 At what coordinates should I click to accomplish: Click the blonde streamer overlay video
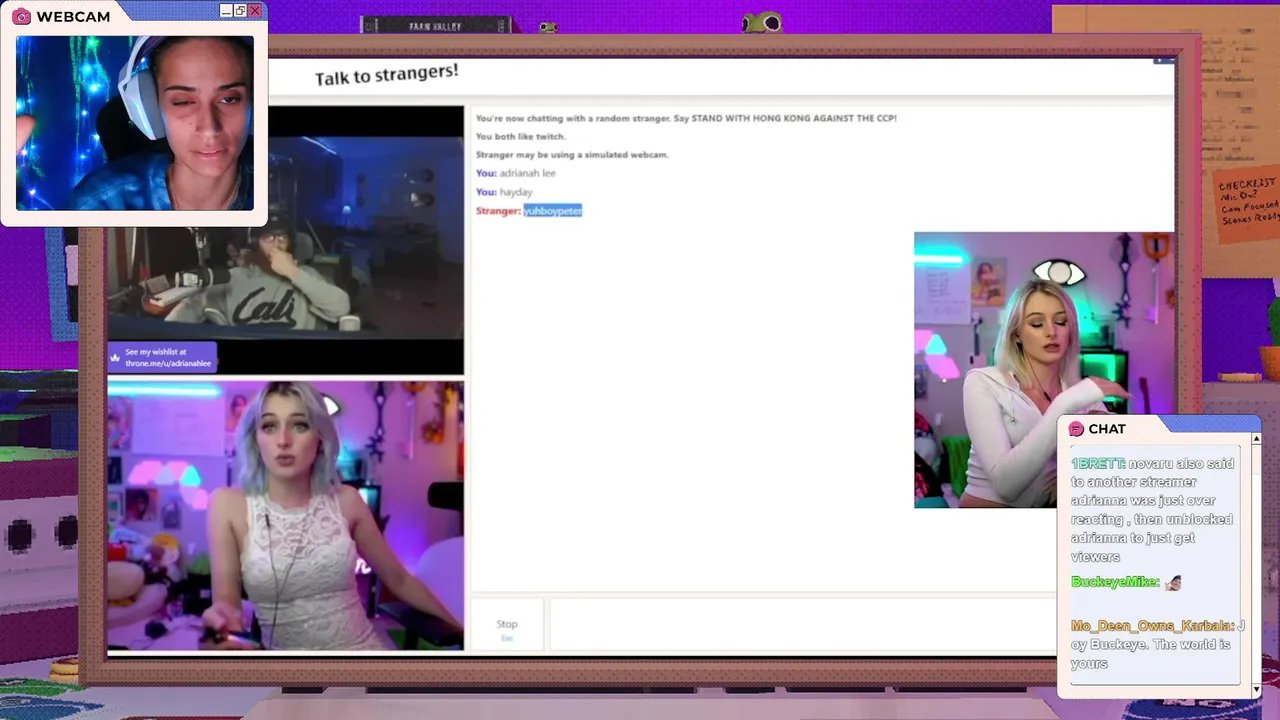point(1043,370)
